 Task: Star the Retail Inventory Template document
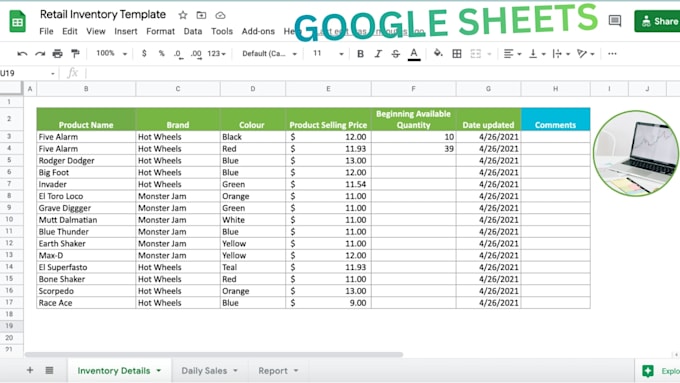pos(183,15)
